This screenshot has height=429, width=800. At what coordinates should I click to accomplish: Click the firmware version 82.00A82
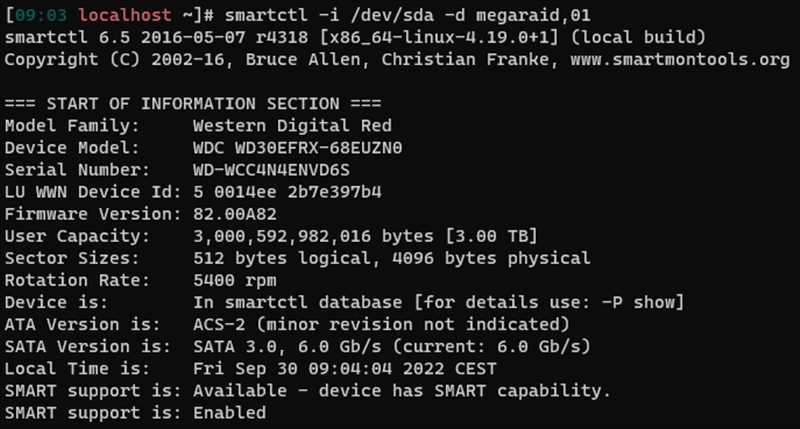point(235,214)
